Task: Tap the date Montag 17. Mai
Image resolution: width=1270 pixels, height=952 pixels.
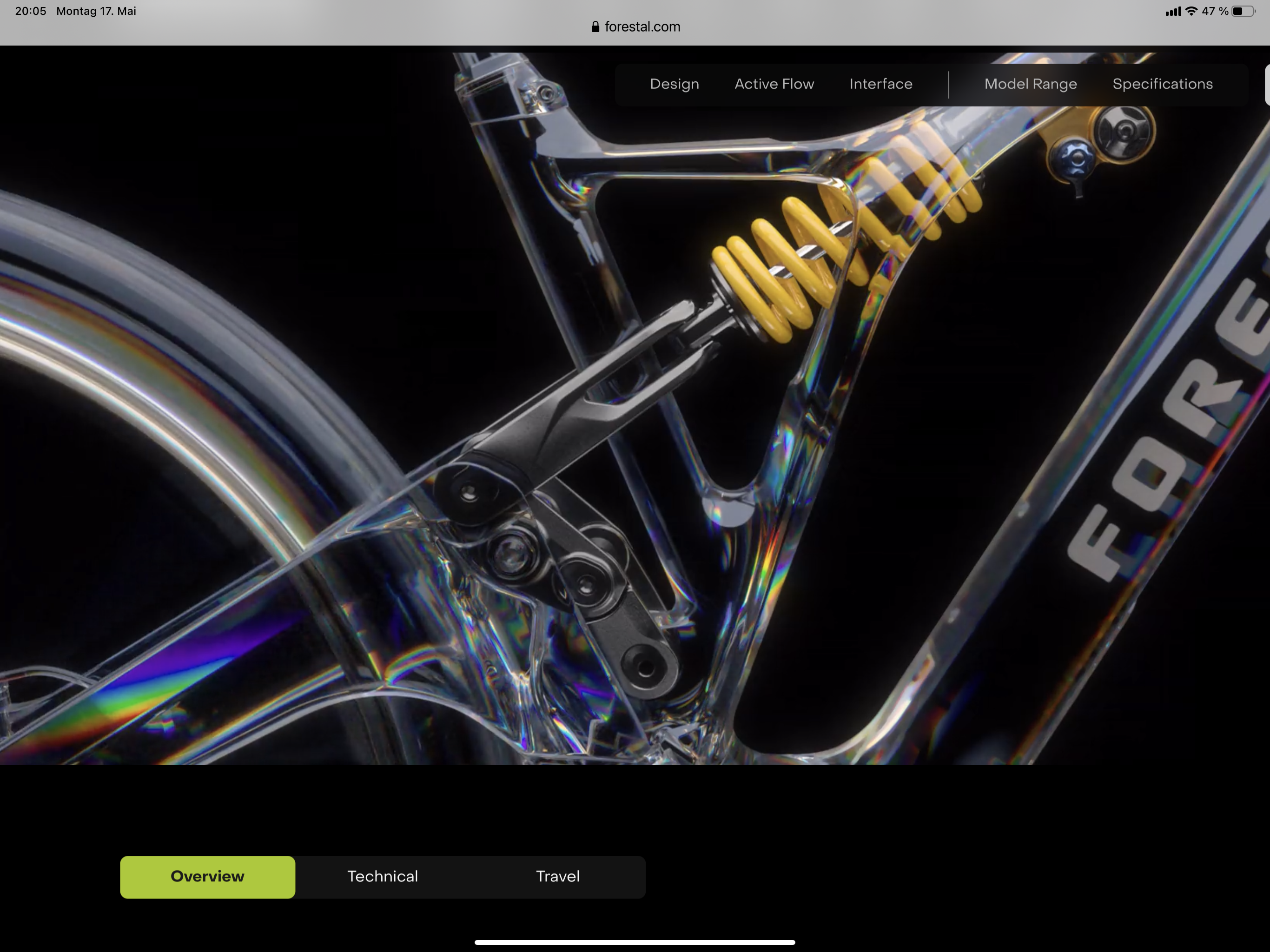Action: point(96,11)
